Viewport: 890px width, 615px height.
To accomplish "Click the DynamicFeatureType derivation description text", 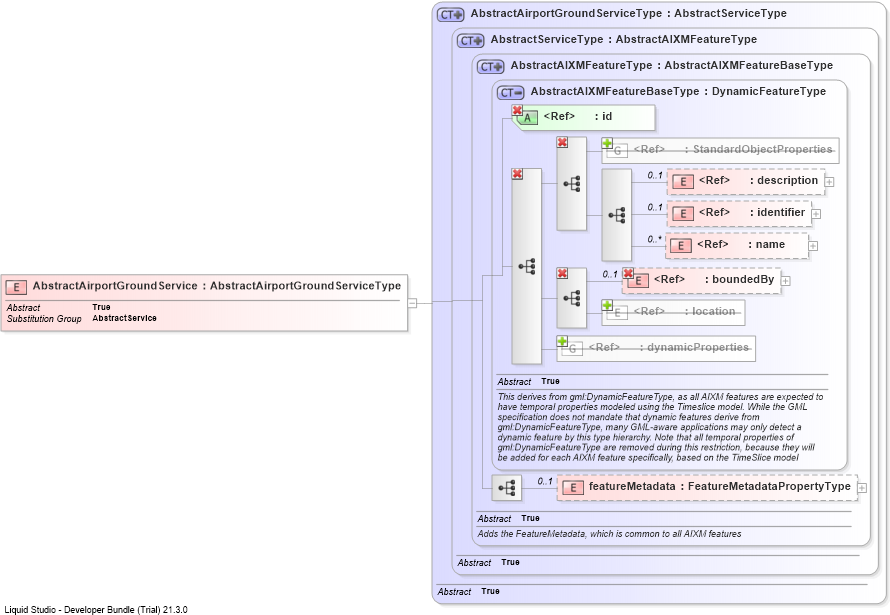I will 660,427.
